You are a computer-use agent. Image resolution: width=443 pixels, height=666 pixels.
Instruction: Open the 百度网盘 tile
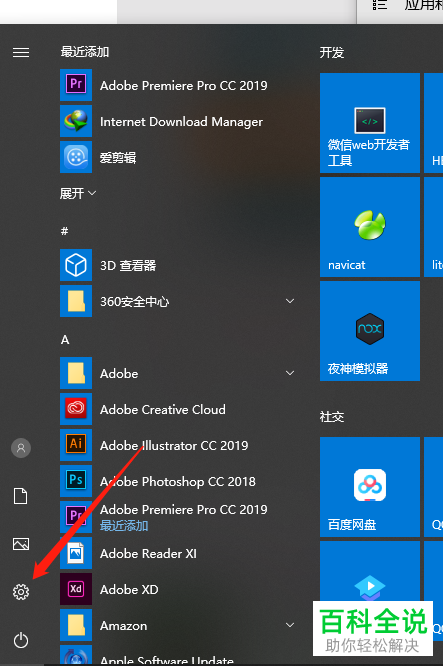(370, 487)
